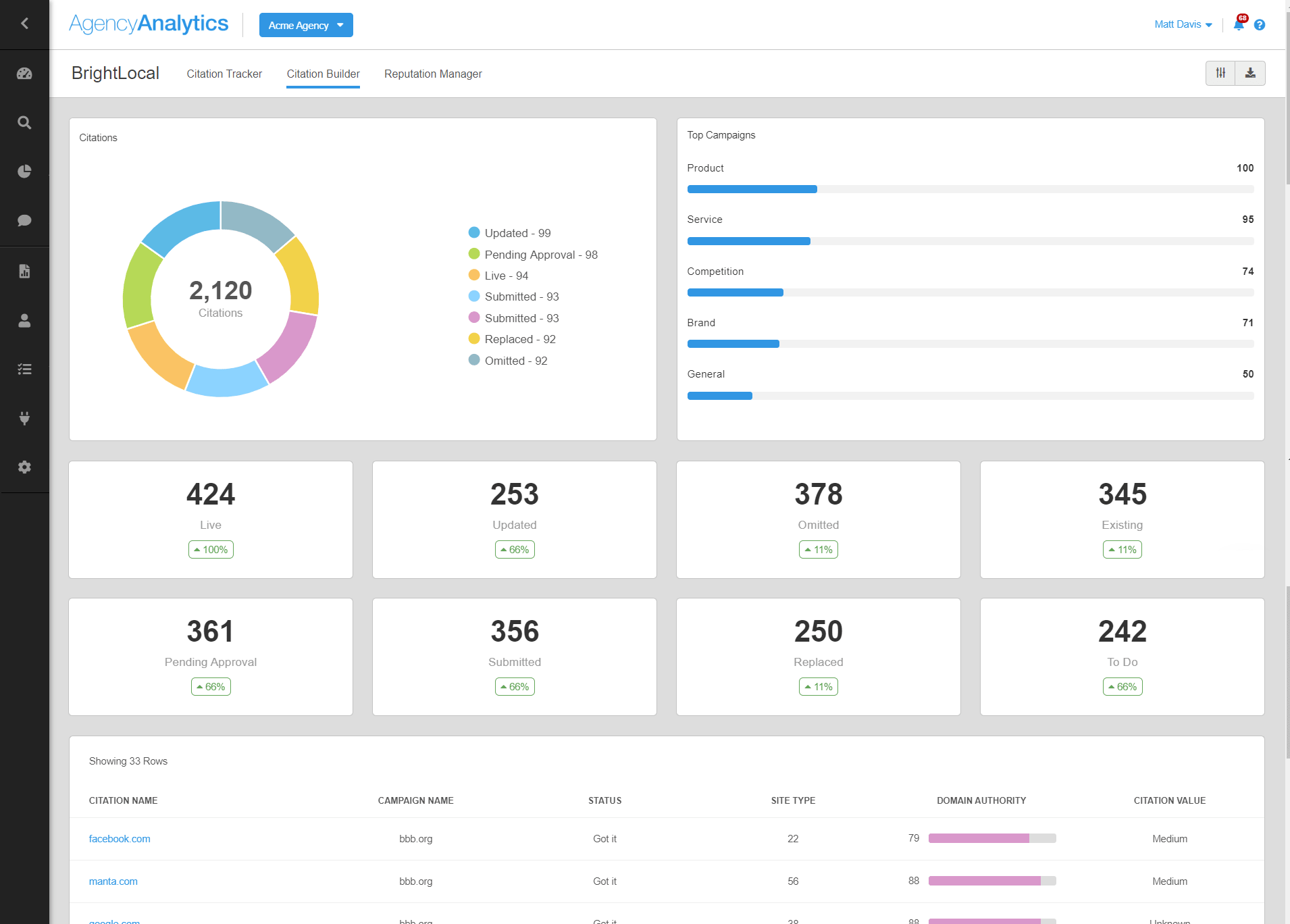Select the search icon in the sidebar
Image resolution: width=1290 pixels, height=924 pixels.
[x=24, y=122]
